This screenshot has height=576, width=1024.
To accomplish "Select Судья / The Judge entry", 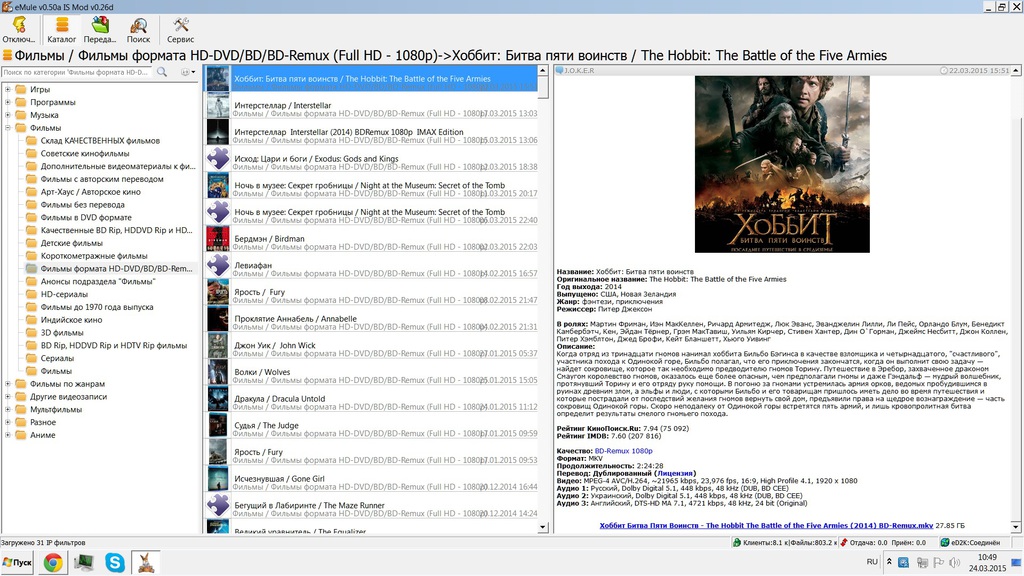I will (371, 426).
